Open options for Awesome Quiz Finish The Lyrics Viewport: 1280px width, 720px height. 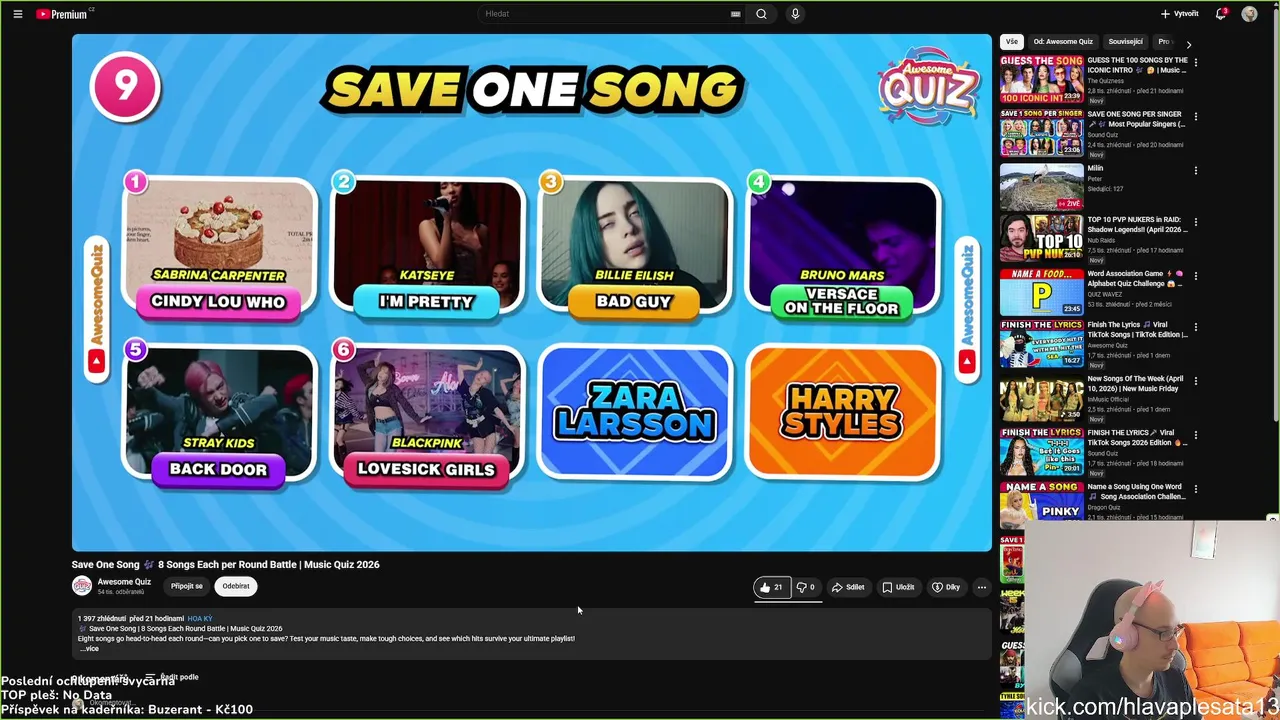1195,327
